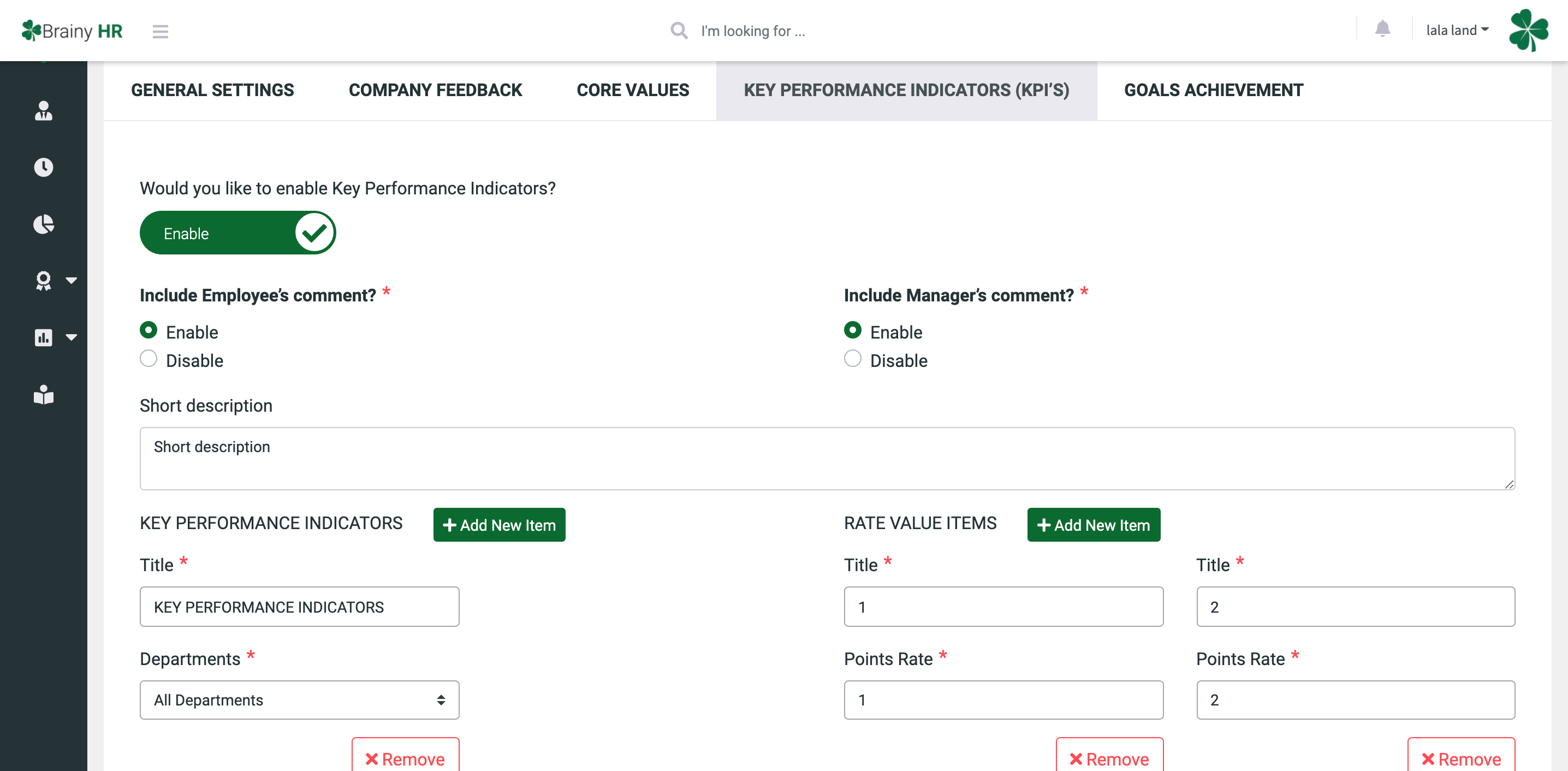
Task: Expand the award ribbon submenu arrow
Action: click(x=71, y=281)
